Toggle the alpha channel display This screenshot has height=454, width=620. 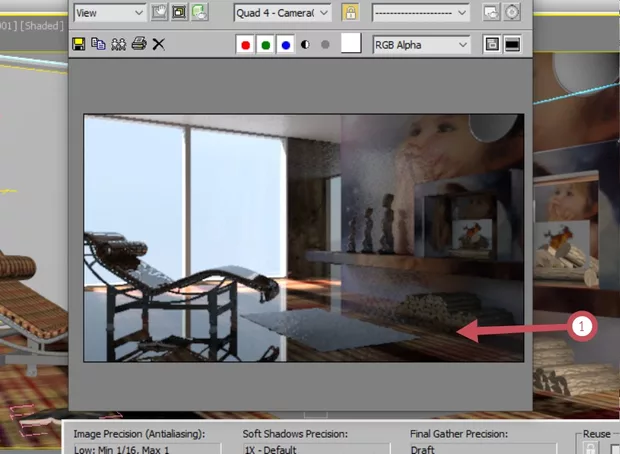(305, 45)
